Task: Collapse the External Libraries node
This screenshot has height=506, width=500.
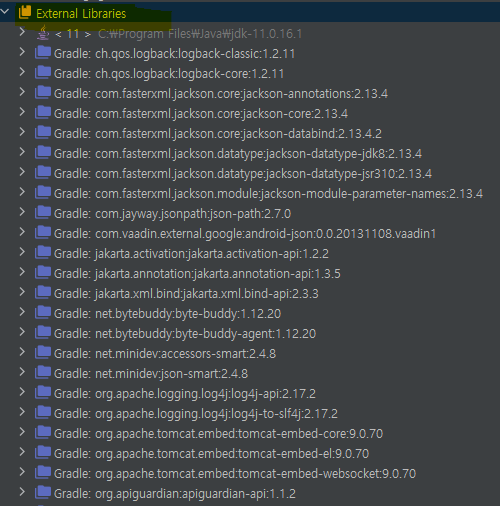Action: point(5,12)
